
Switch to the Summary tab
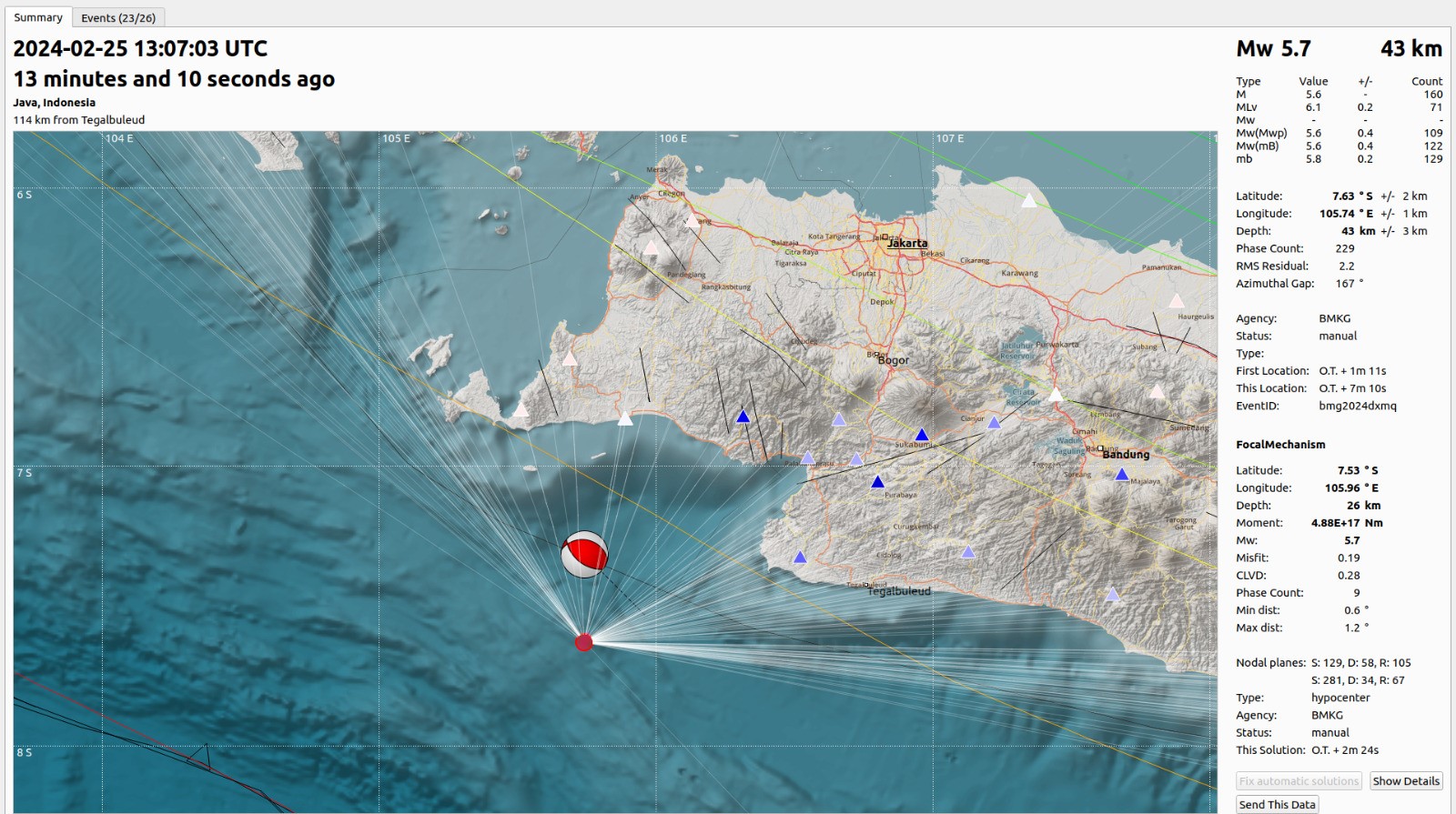pos(38,17)
